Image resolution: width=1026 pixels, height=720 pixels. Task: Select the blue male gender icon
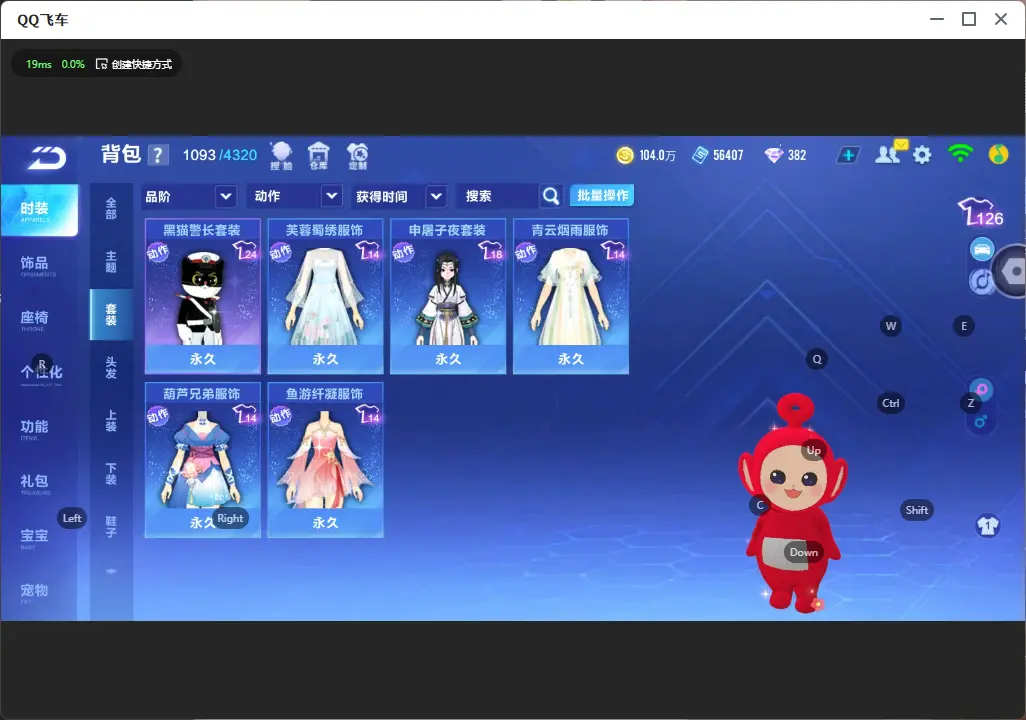click(x=980, y=422)
